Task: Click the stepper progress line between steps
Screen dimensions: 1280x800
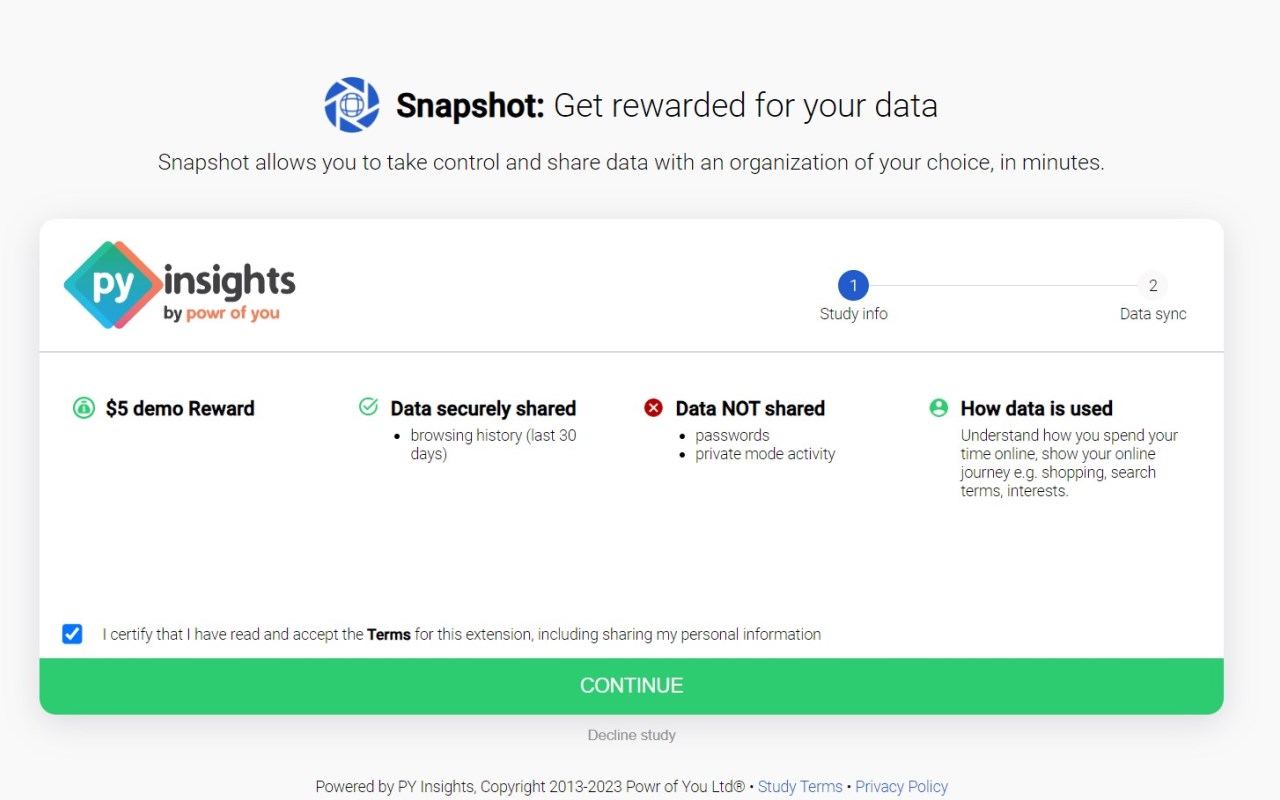Action: click(x=1002, y=286)
